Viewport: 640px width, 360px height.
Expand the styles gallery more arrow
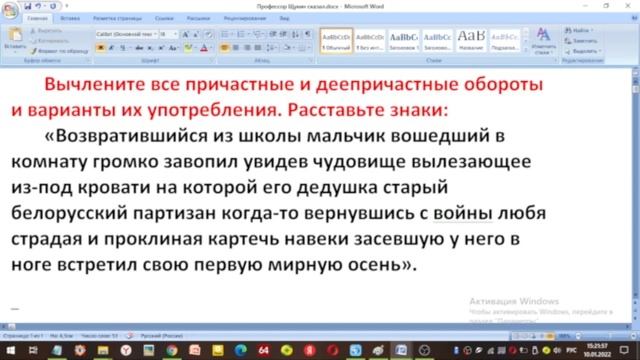(525, 50)
